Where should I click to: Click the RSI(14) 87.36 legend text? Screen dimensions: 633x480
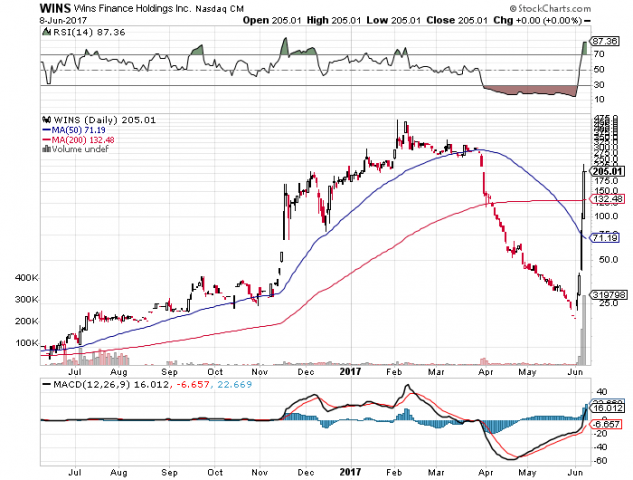point(89,32)
